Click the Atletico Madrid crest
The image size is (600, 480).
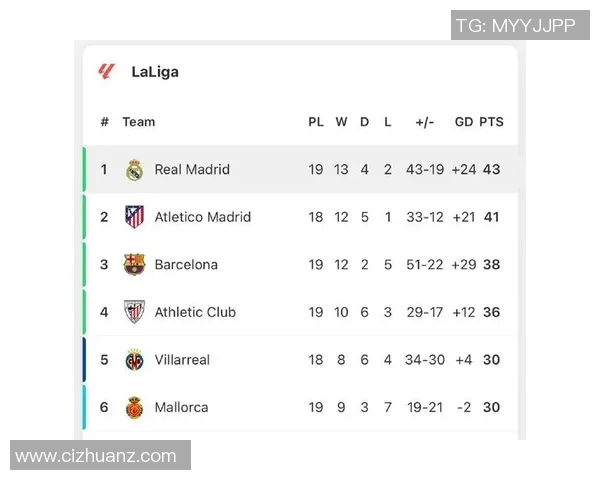[x=134, y=217]
